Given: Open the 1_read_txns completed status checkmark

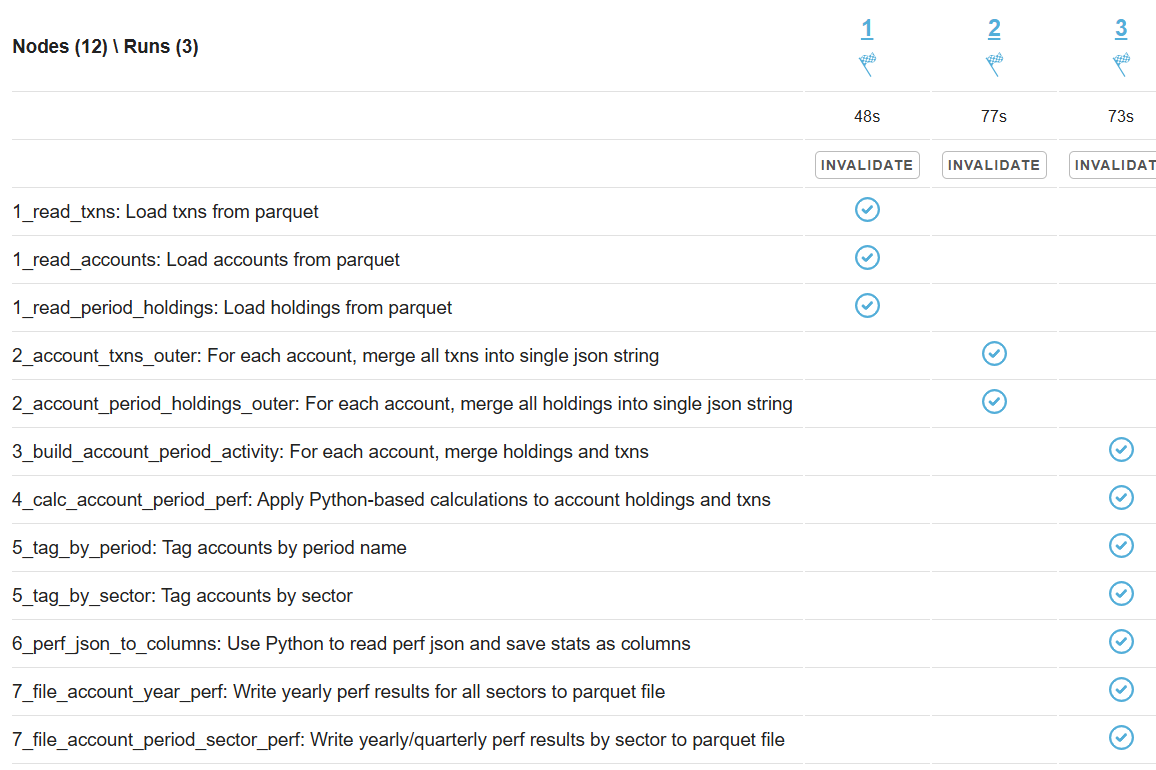Looking at the screenshot, I should pyautogui.click(x=867, y=209).
